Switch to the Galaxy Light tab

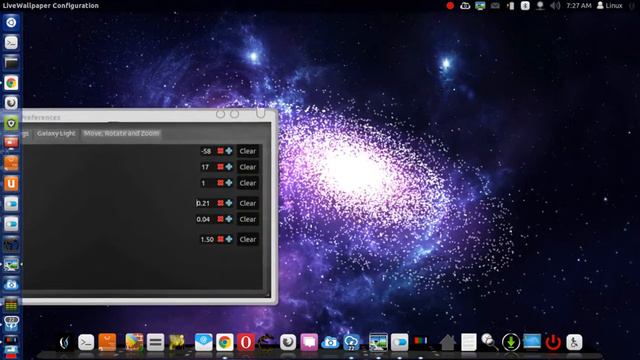[x=56, y=133]
